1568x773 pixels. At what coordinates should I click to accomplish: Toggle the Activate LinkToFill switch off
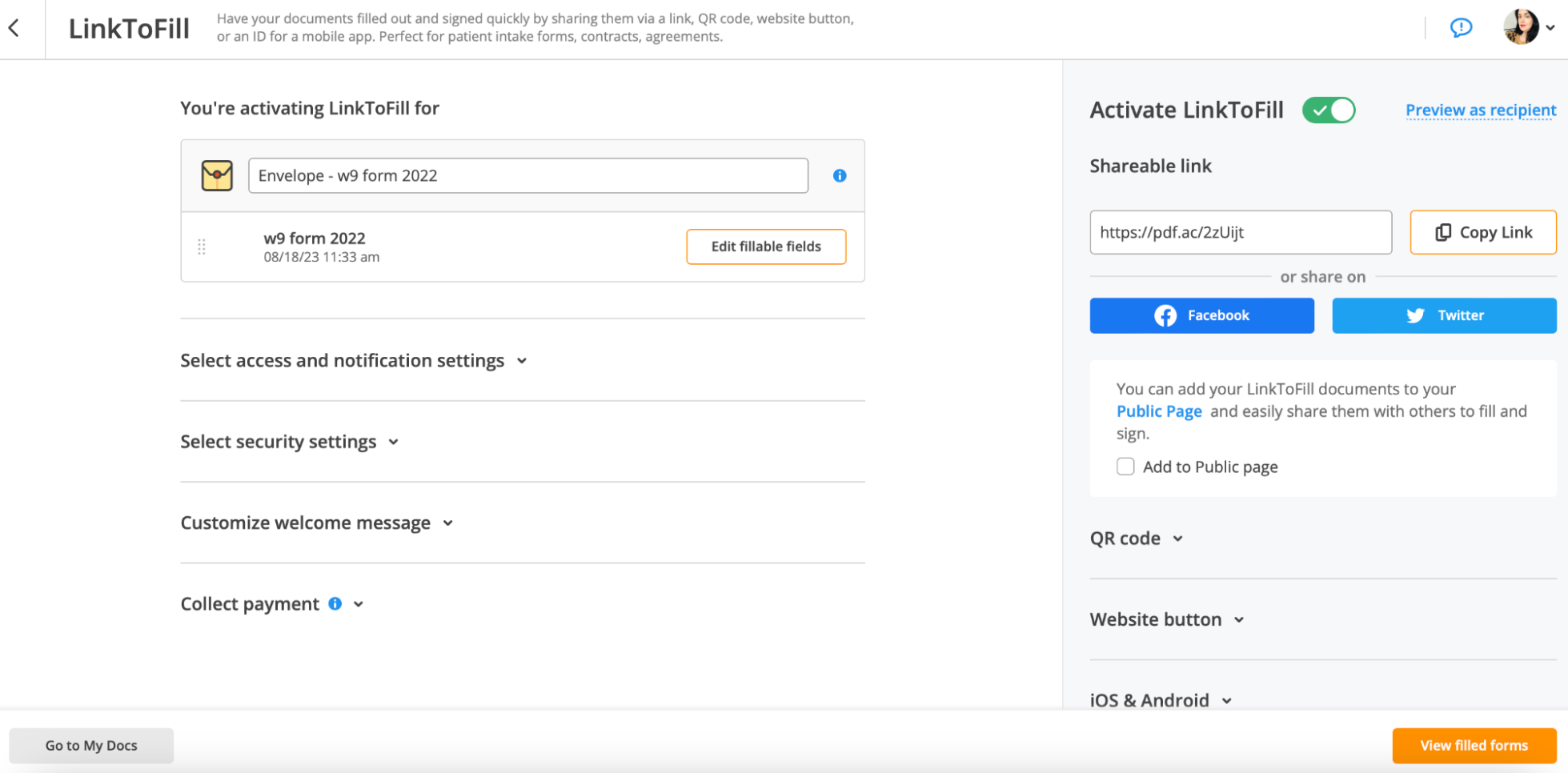tap(1328, 110)
